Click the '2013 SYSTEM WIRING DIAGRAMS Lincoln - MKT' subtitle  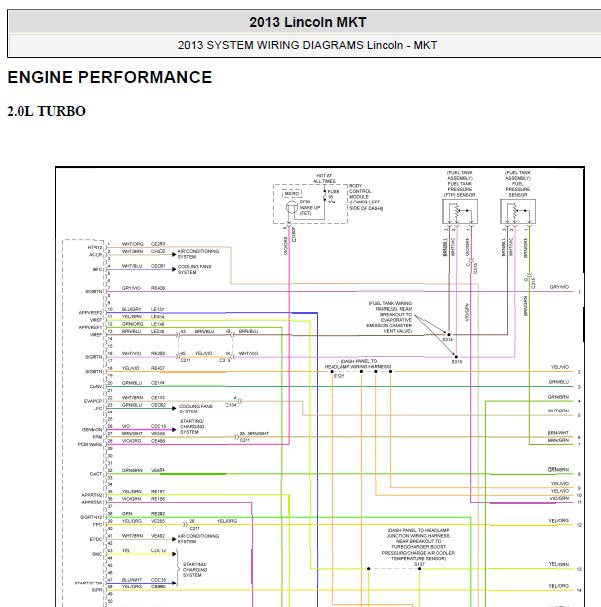pyautogui.click(x=307, y=45)
